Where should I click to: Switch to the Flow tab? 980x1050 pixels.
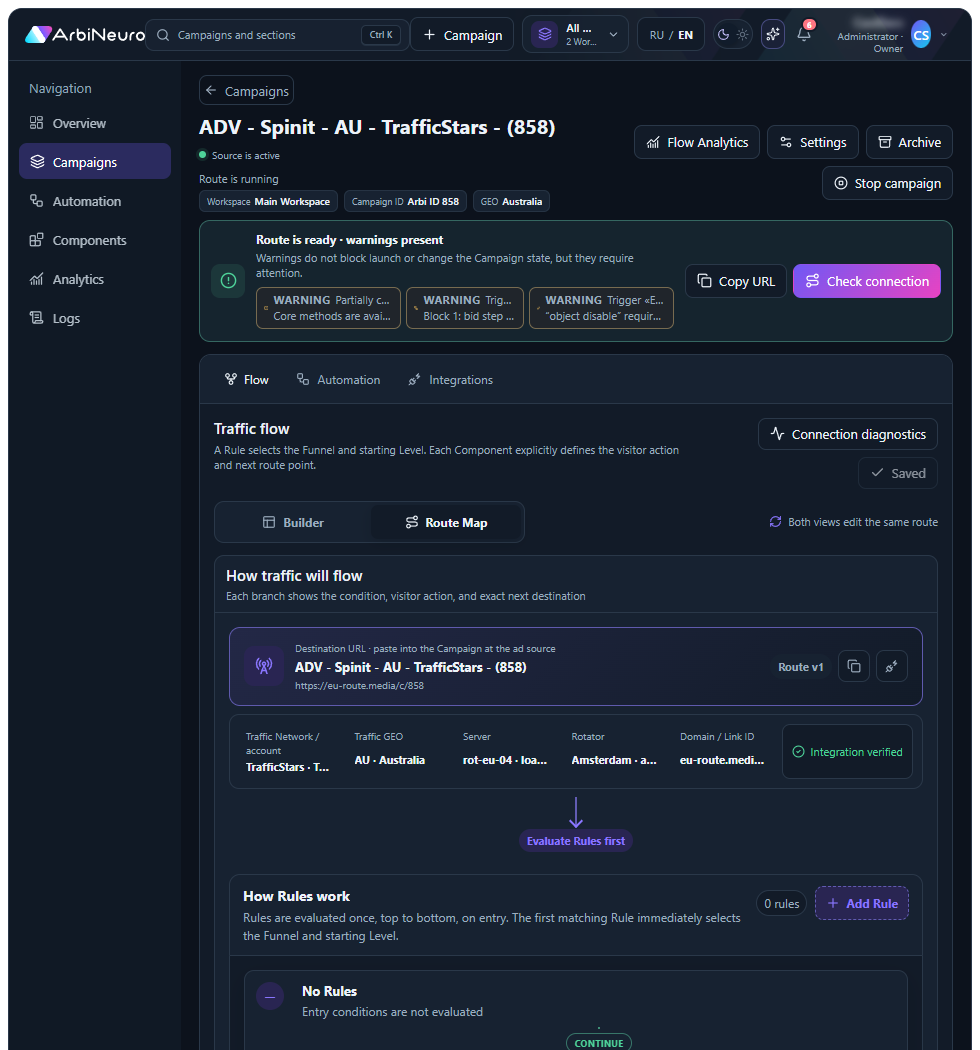click(x=247, y=380)
